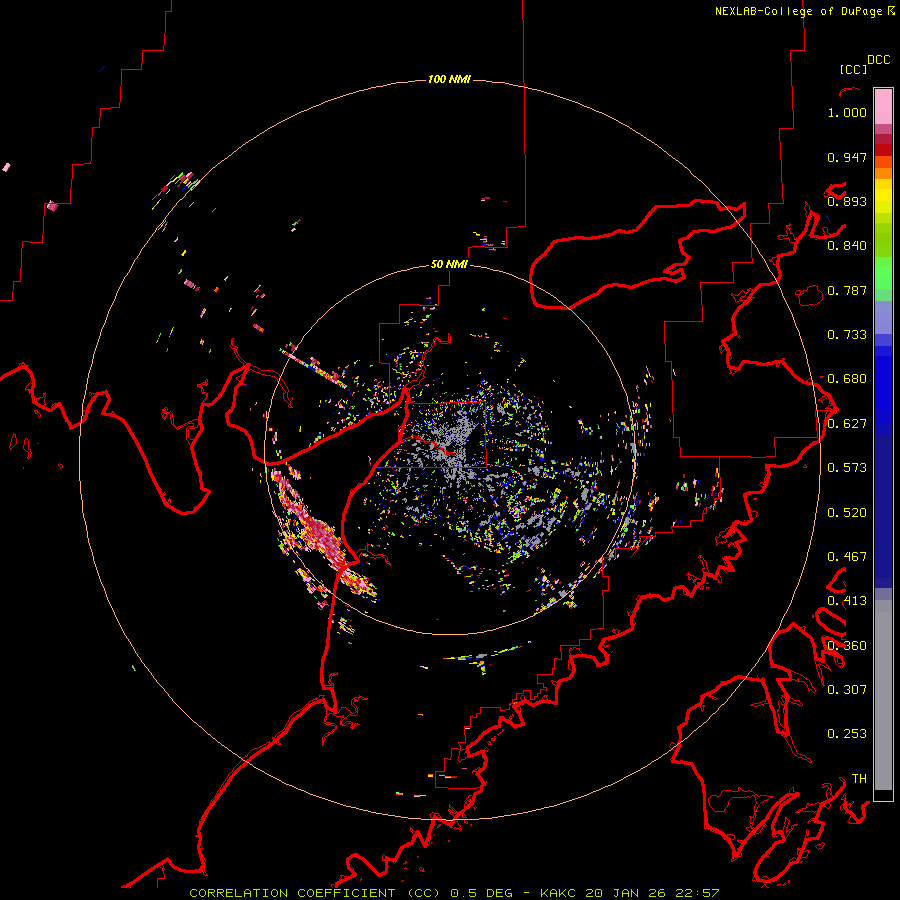
Task: Select the 0.787 legend value
Action: 847,290
